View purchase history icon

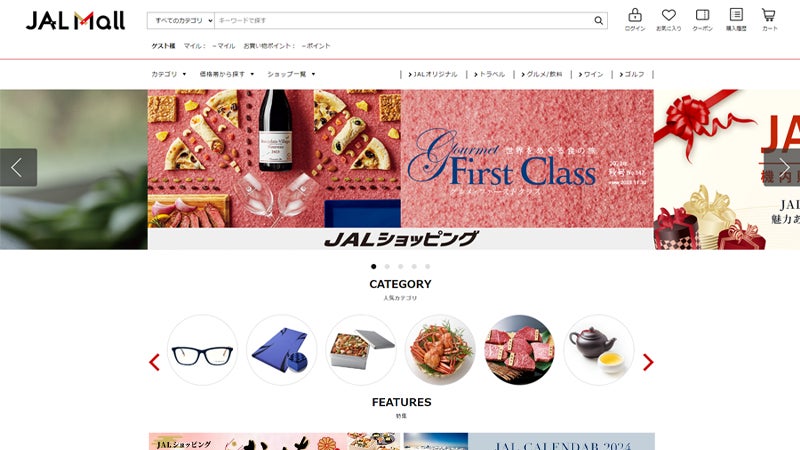pyautogui.click(x=736, y=15)
